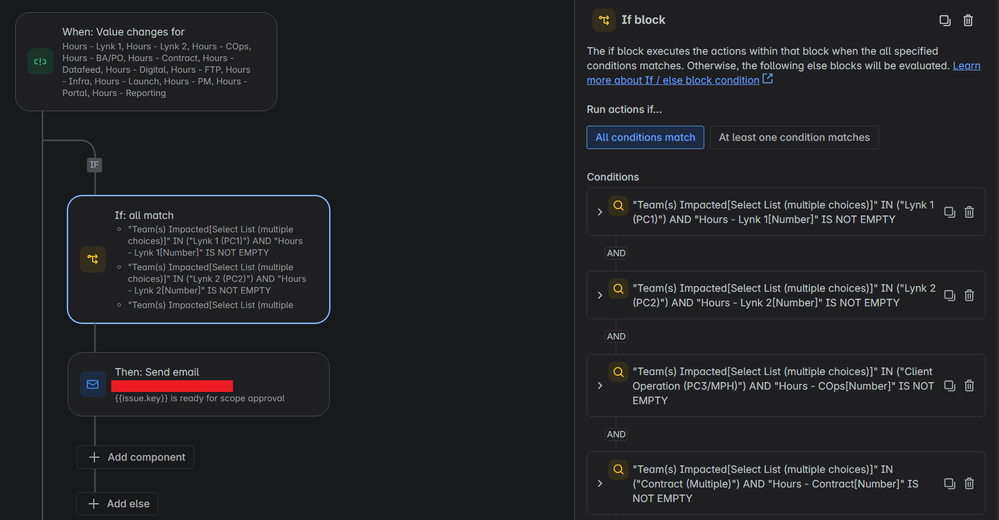This screenshot has width=999, height=520.
Task: Expand the Lynk 1 (PC1) condition chevron
Action: pyautogui.click(x=600, y=212)
